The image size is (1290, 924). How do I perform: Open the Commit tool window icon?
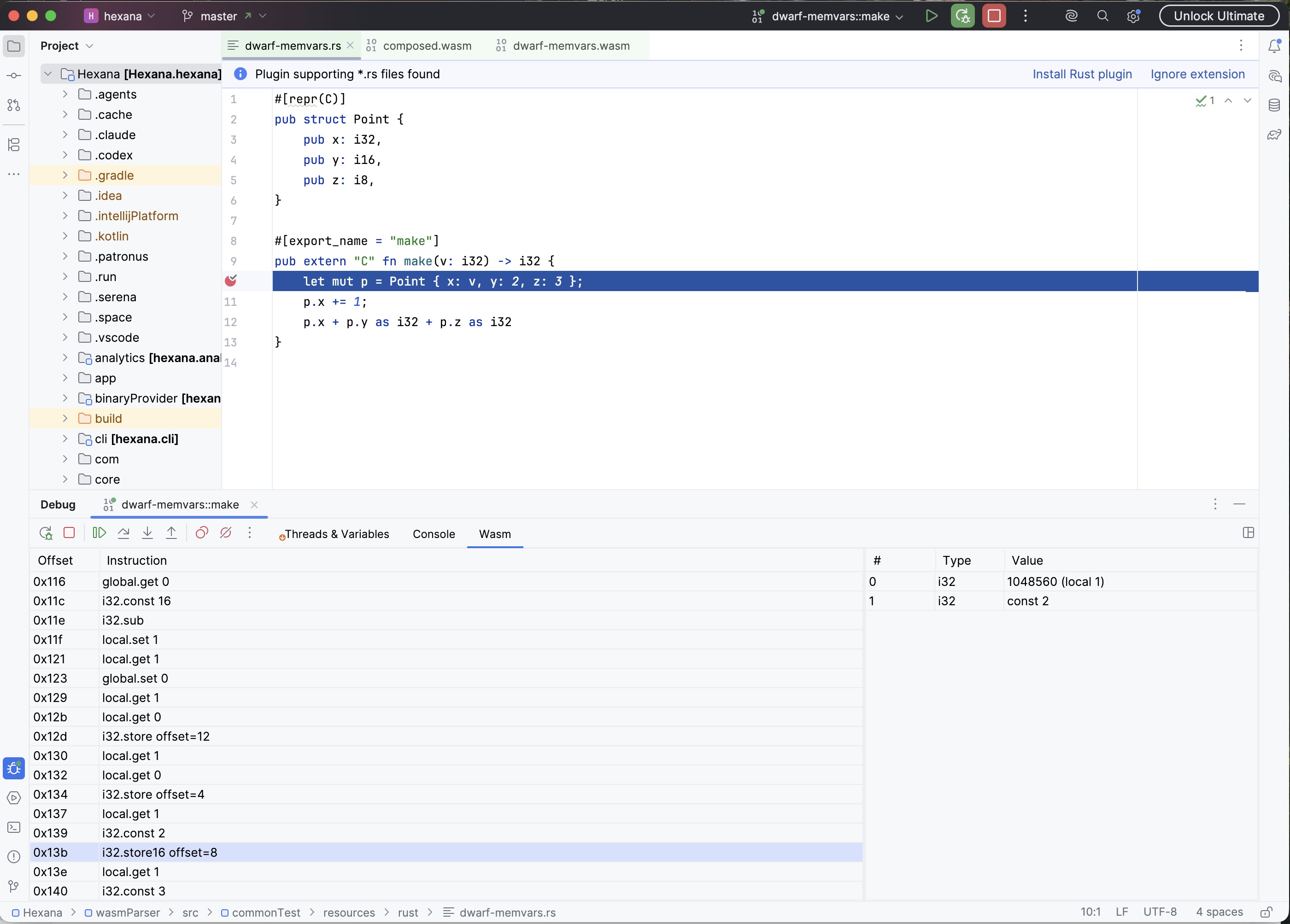[14, 76]
